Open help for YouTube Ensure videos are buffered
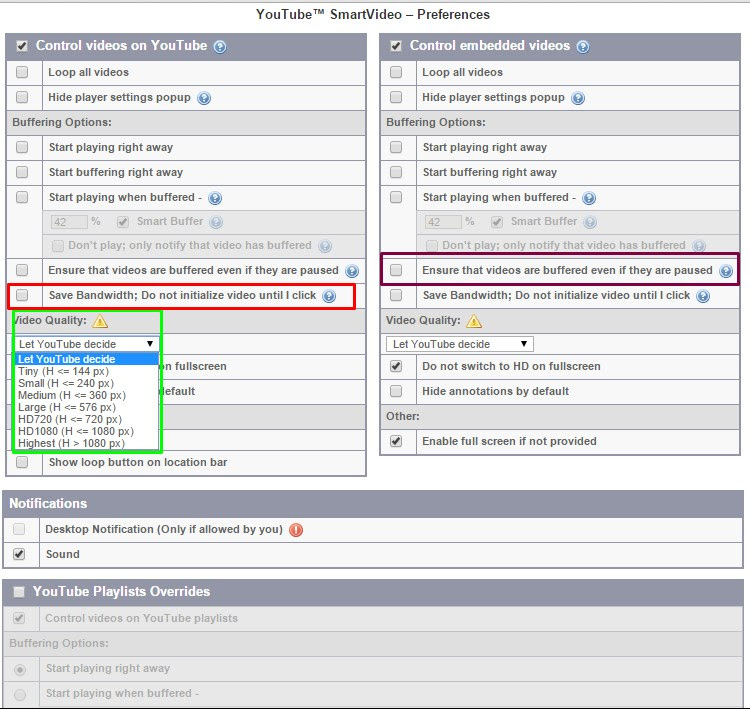Viewport: 750px width, 709px height. (x=352, y=271)
